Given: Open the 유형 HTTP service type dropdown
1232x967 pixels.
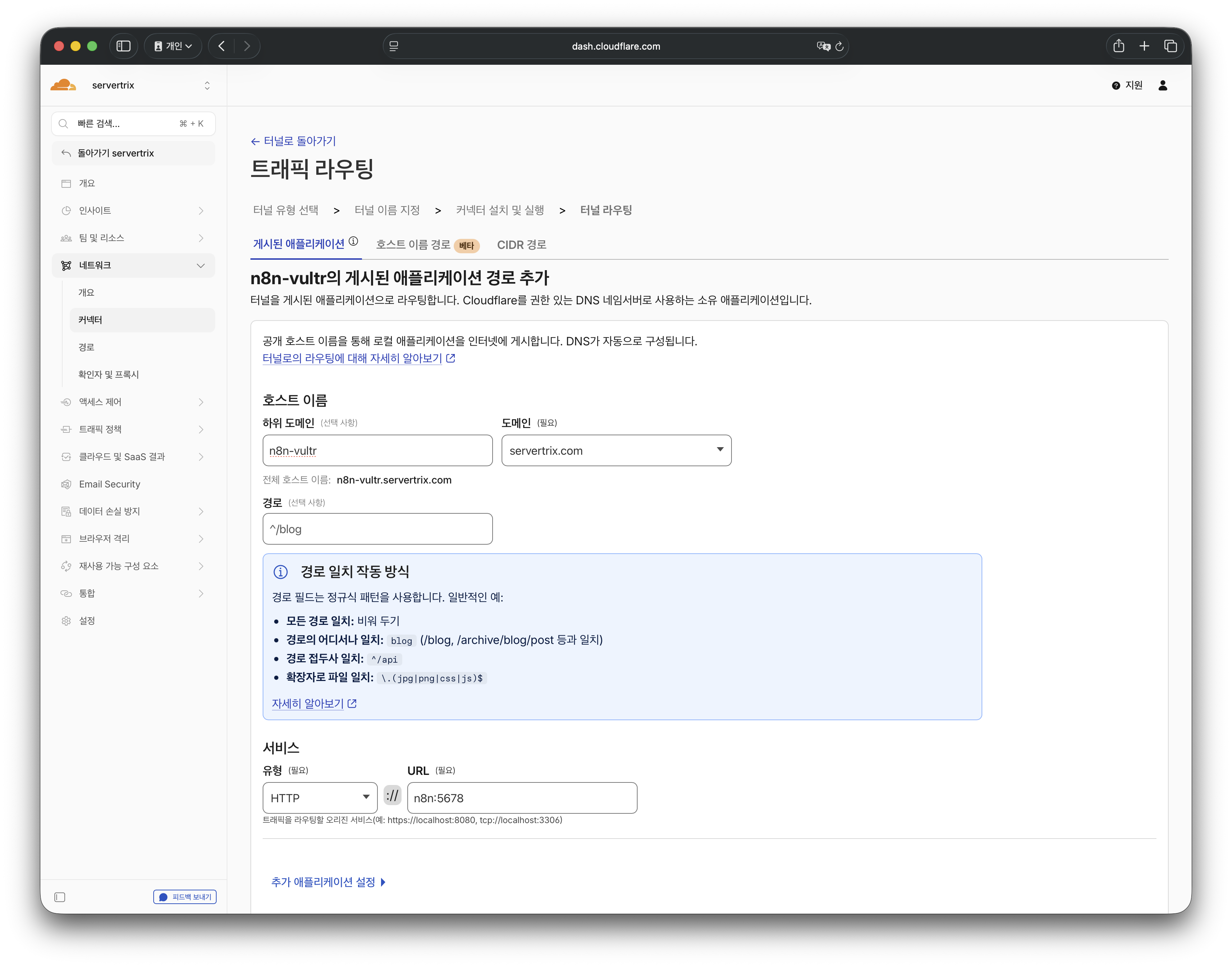Looking at the screenshot, I should pos(320,798).
